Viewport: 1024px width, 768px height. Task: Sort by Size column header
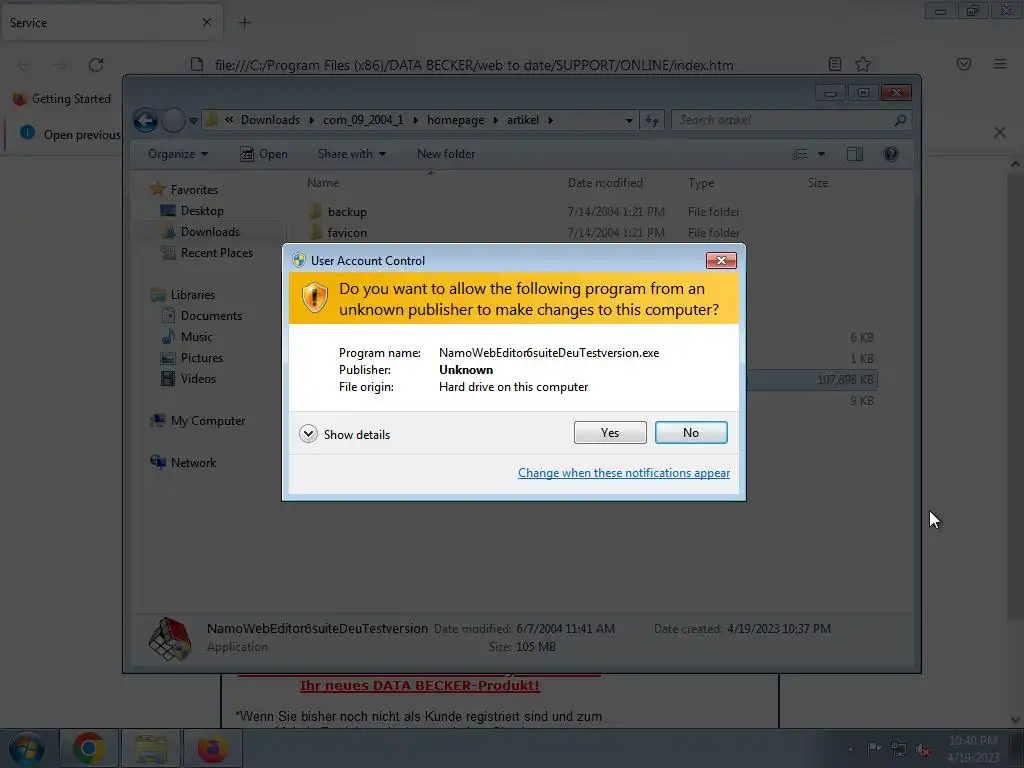coord(818,183)
